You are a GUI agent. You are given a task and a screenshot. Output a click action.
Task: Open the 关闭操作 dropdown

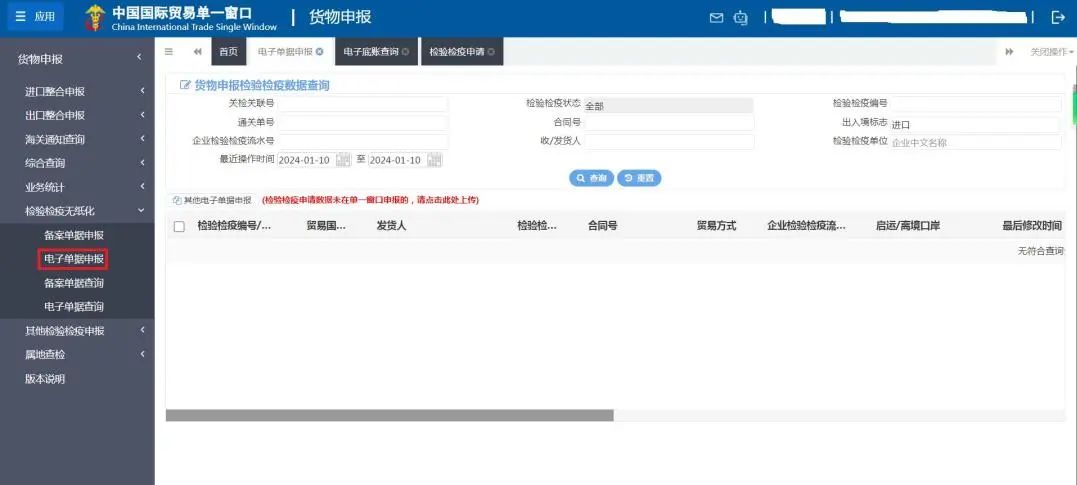click(x=1051, y=51)
